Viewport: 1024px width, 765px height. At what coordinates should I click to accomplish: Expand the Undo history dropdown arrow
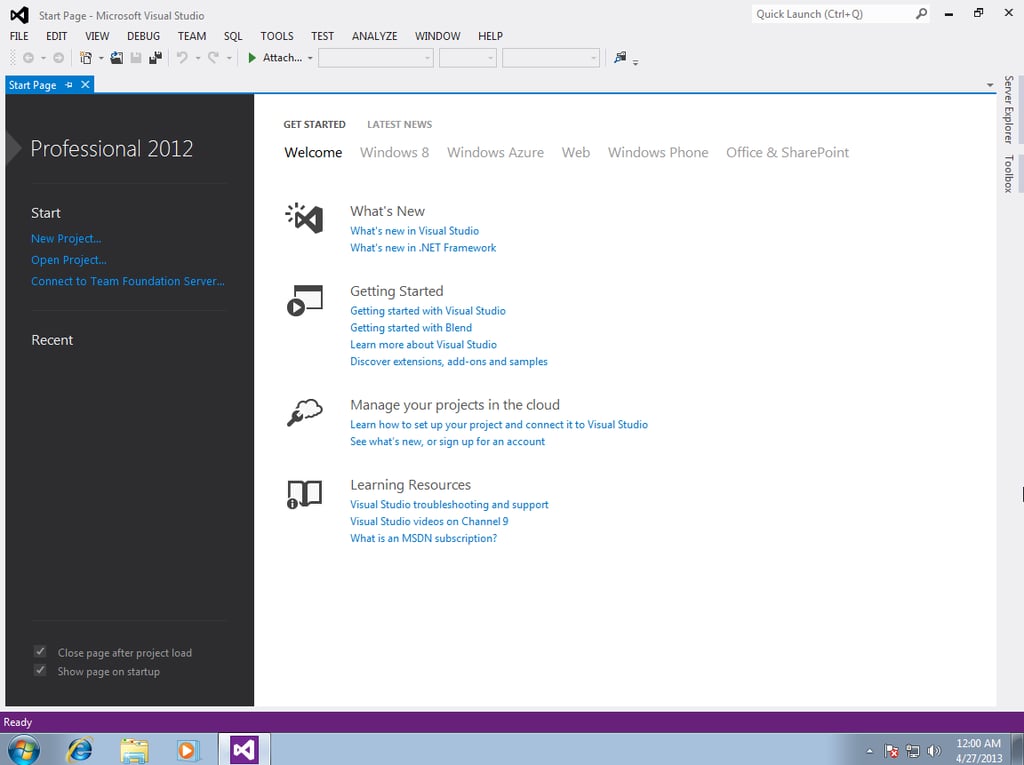[198, 58]
